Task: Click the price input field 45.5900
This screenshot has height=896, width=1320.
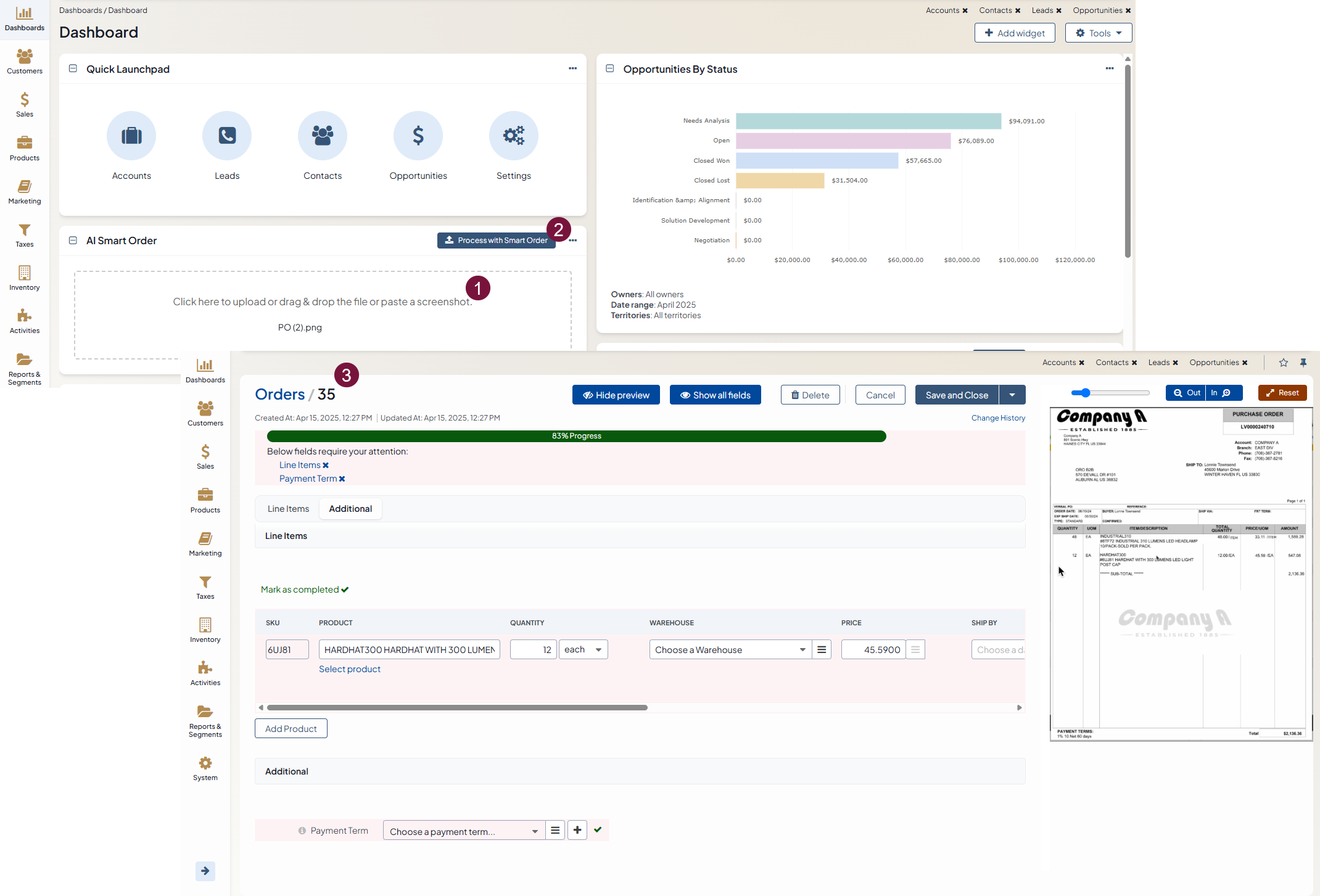Action: click(x=873, y=649)
